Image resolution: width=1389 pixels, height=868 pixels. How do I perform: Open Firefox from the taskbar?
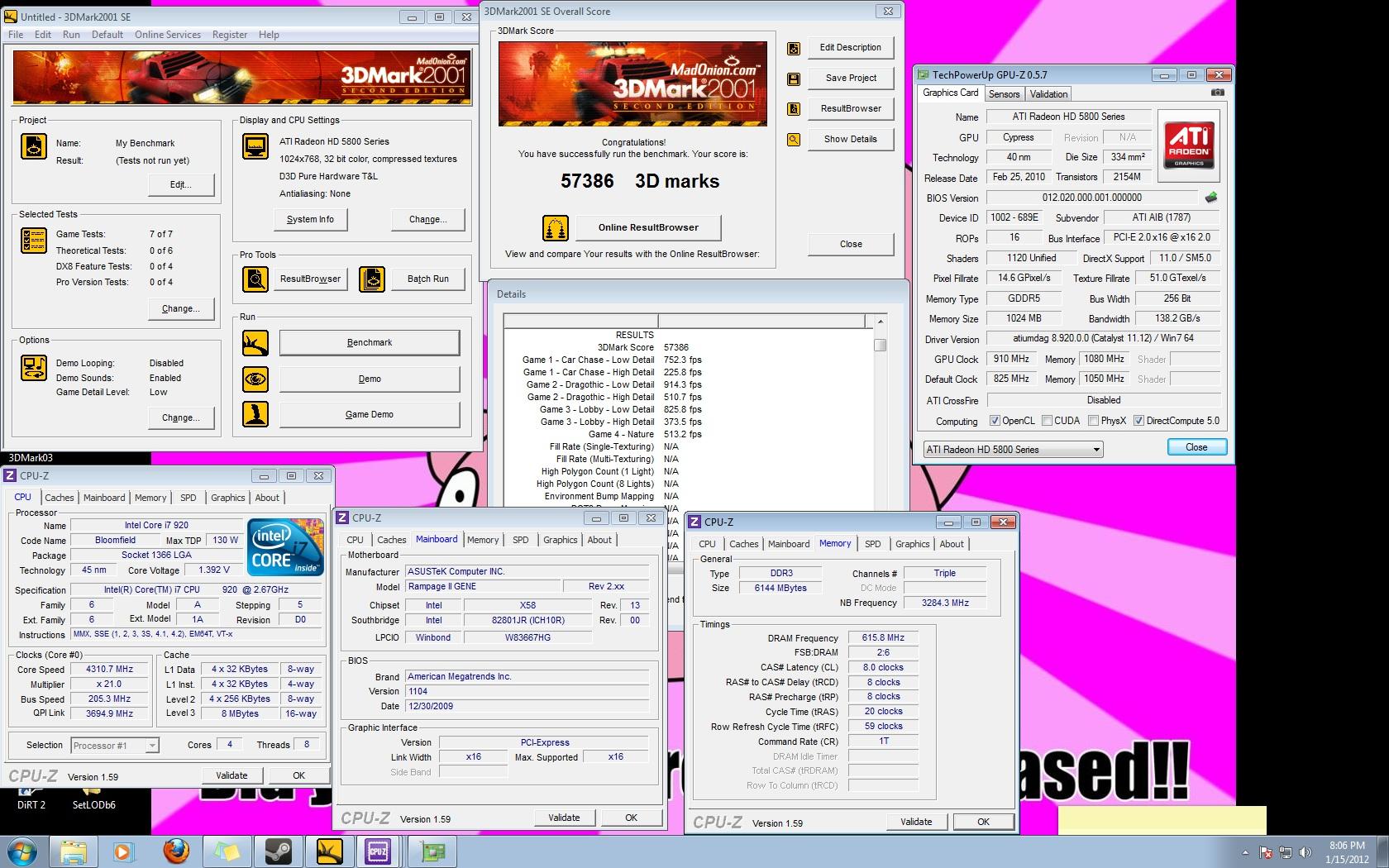(175, 851)
